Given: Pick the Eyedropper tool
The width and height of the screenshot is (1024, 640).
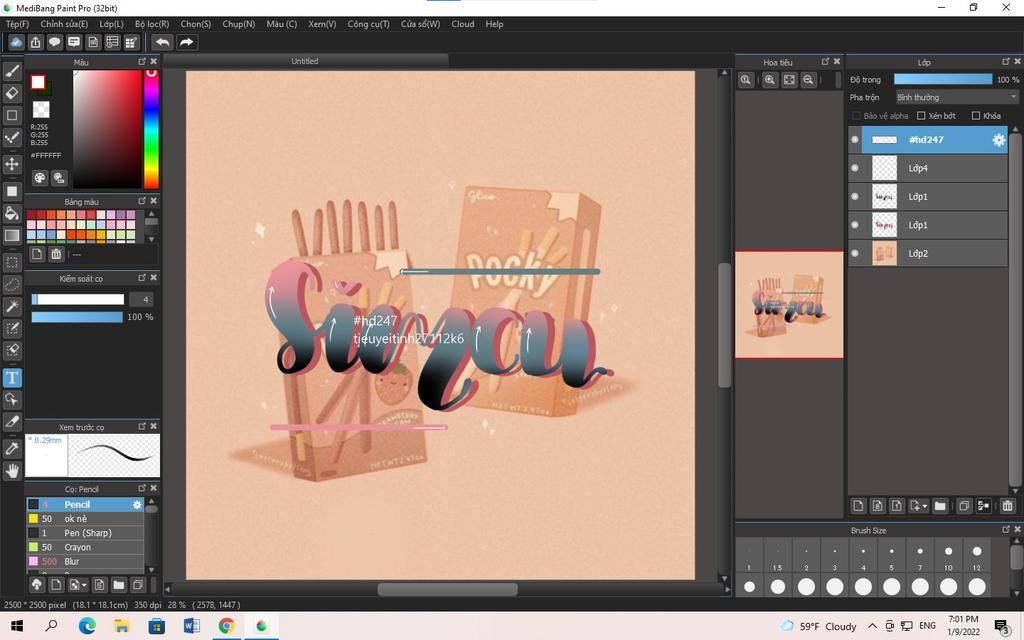Looking at the screenshot, I should point(12,448).
